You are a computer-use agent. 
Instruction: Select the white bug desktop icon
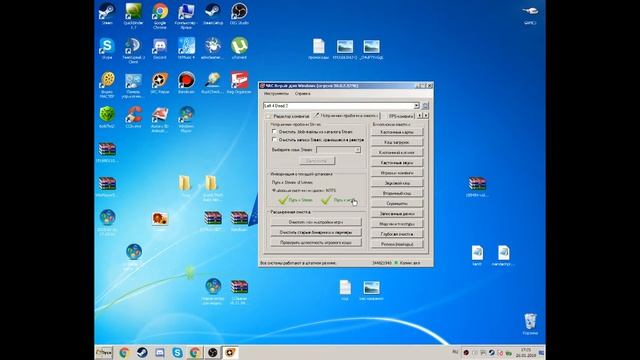point(213,48)
